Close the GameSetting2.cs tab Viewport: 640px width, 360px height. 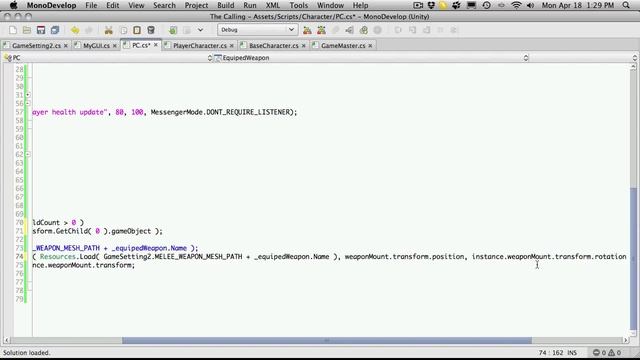[65, 46]
